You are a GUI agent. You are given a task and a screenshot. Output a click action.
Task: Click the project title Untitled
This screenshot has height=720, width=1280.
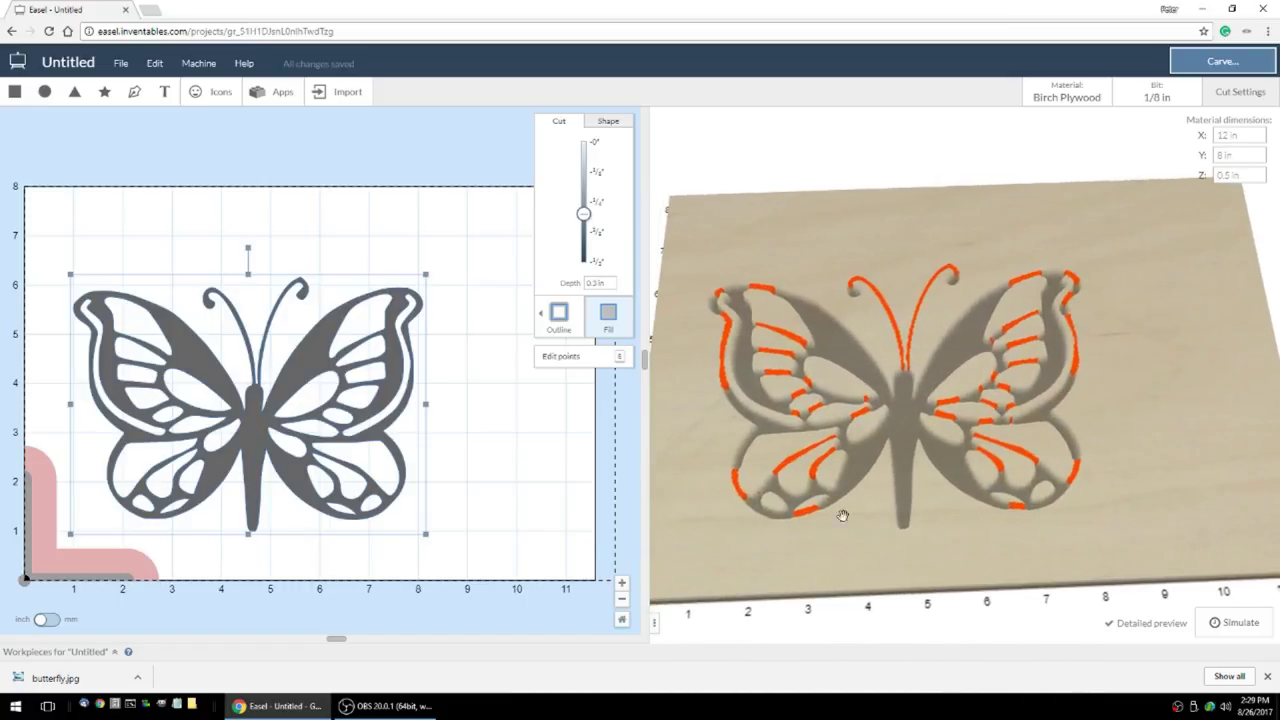[x=68, y=62]
